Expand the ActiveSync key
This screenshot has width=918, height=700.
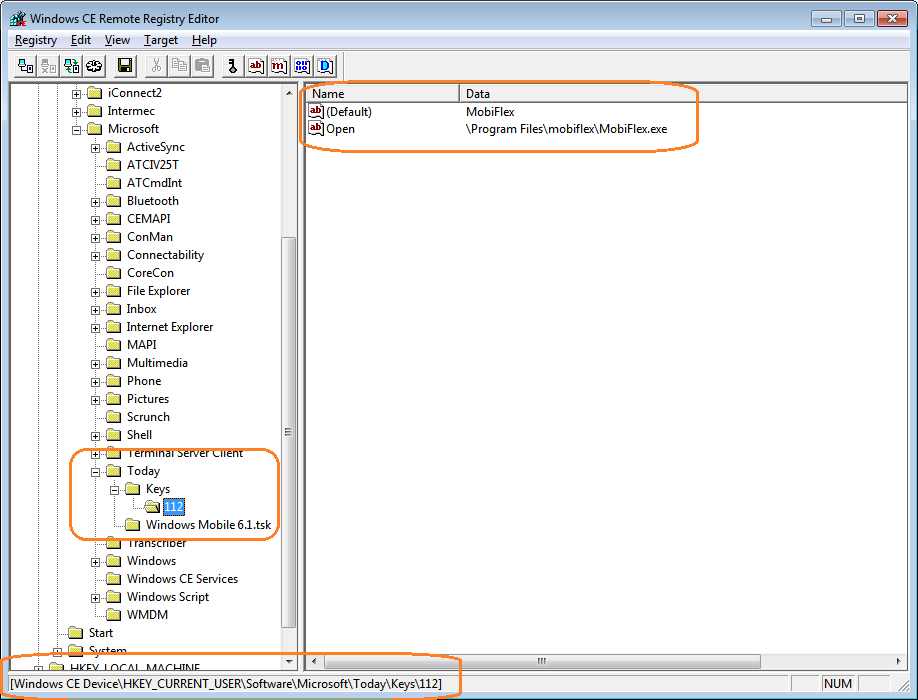95,148
